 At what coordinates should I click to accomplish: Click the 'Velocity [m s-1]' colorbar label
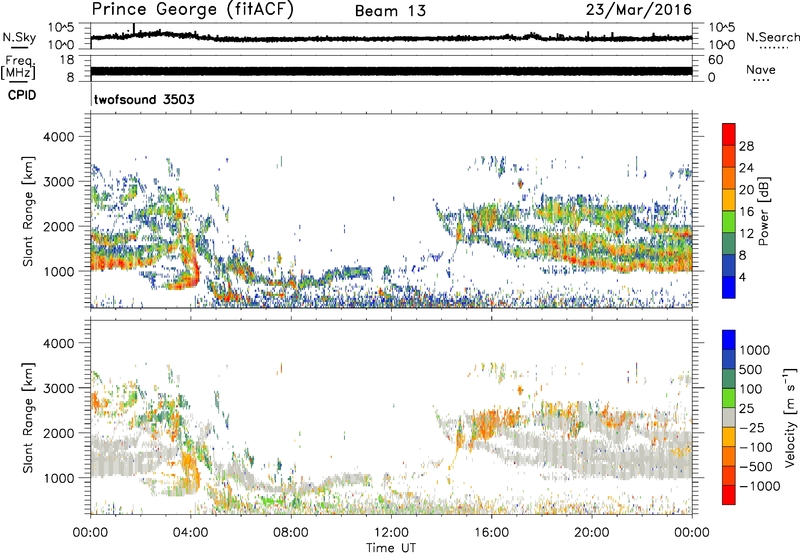pos(790,417)
